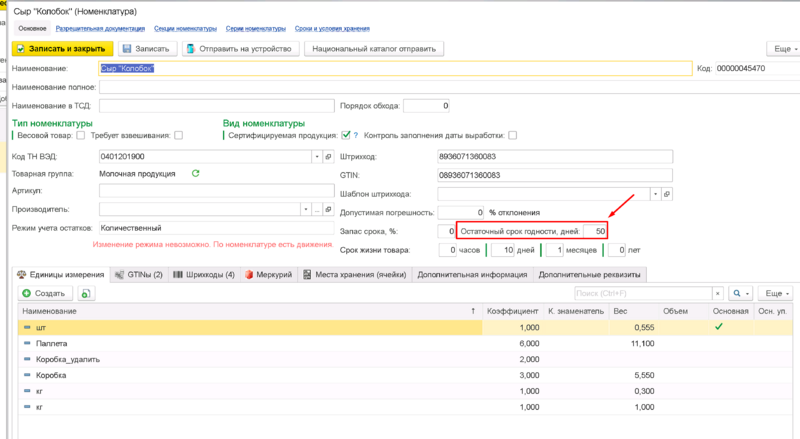Screen dimensions: 800x439
Task: Open the Шаблон штрихкода record icon
Action: click(x=667, y=194)
